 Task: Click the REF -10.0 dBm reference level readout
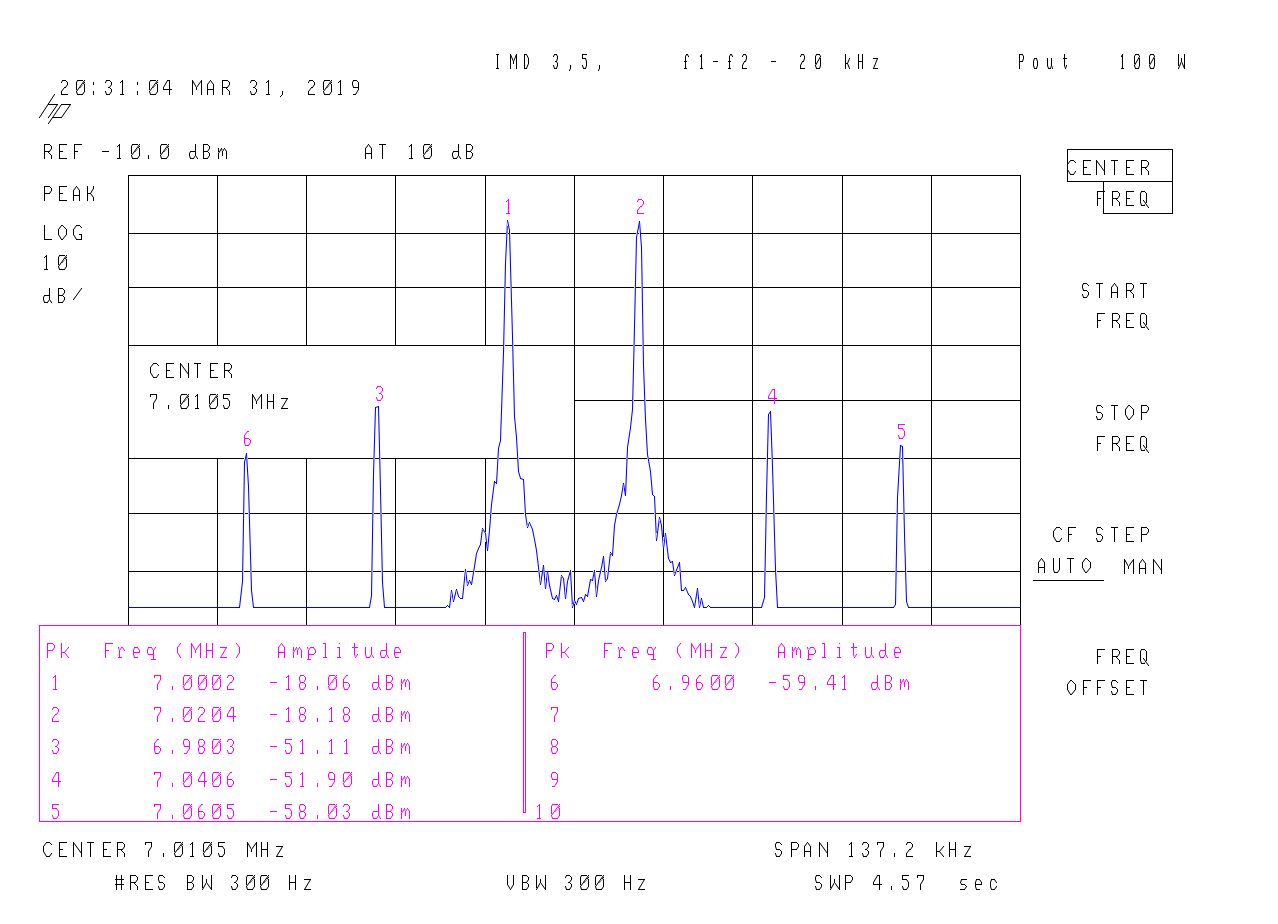[x=136, y=153]
